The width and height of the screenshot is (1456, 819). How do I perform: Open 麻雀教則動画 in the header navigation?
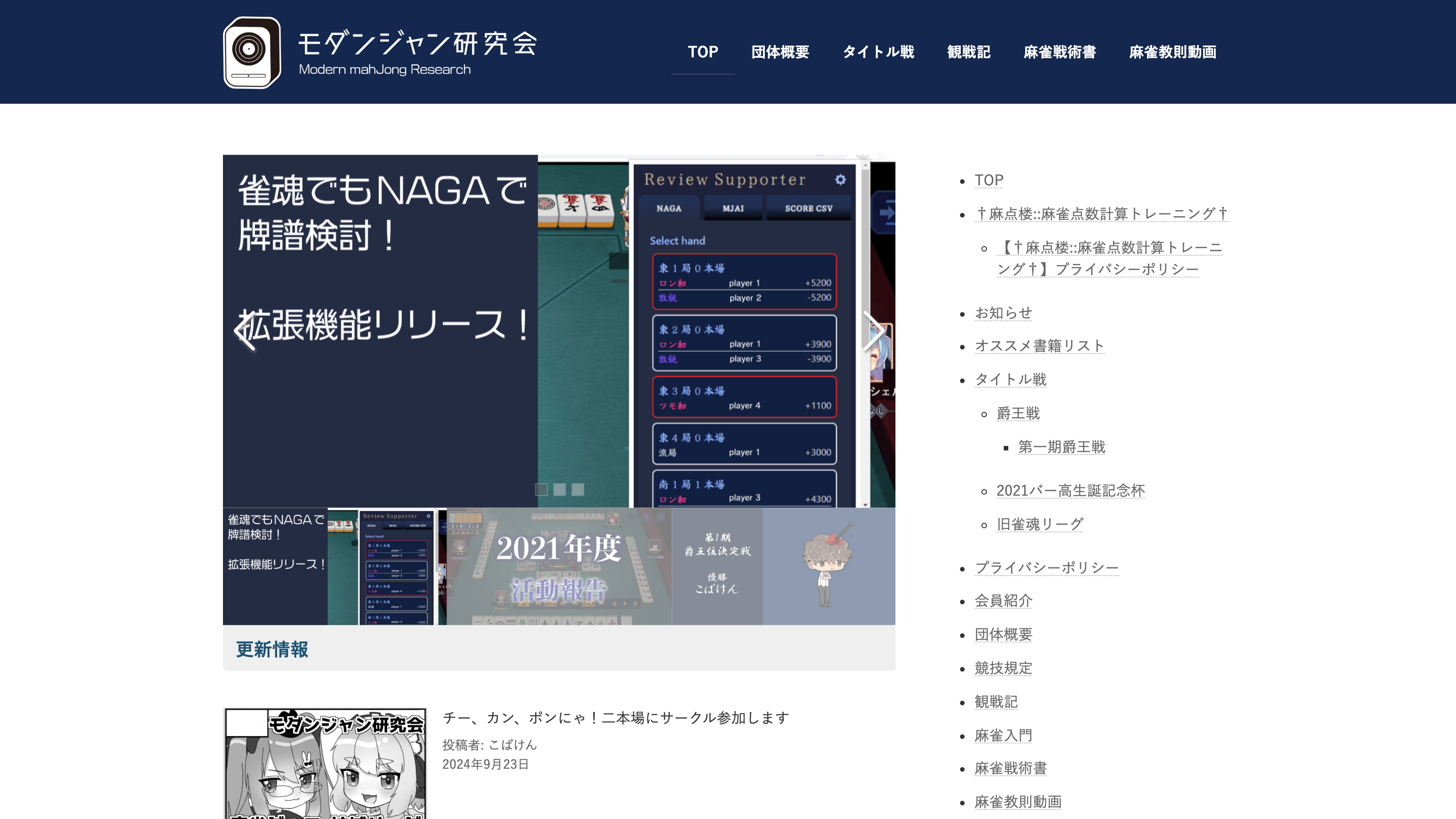[1172, 52]
